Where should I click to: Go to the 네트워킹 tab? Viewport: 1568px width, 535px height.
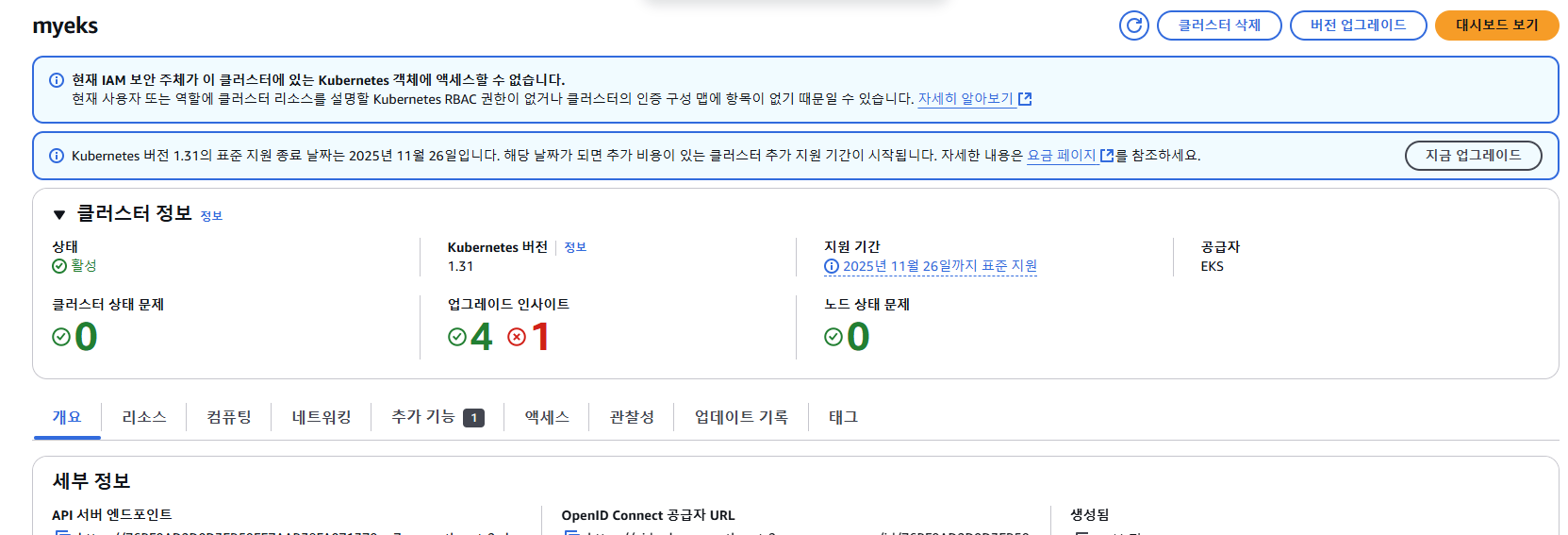tap(322, 417)
